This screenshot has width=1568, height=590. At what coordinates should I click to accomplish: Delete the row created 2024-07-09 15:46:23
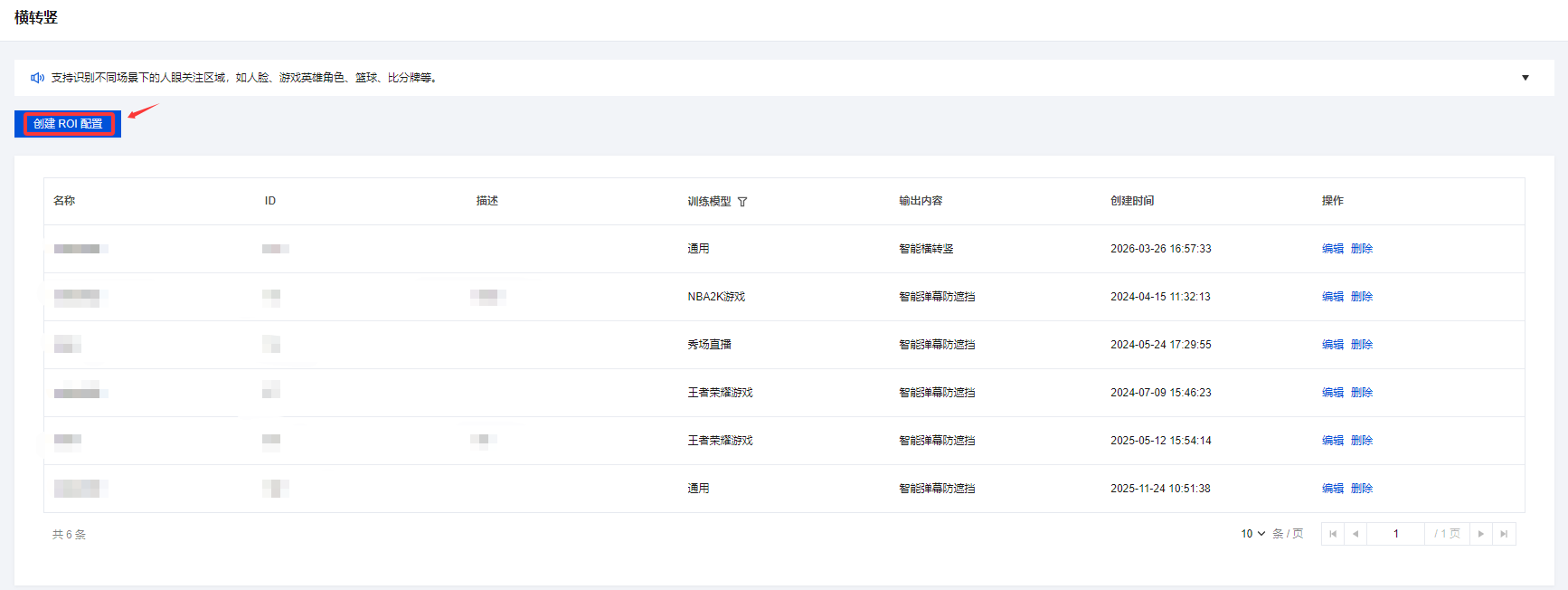point(1362,393)
